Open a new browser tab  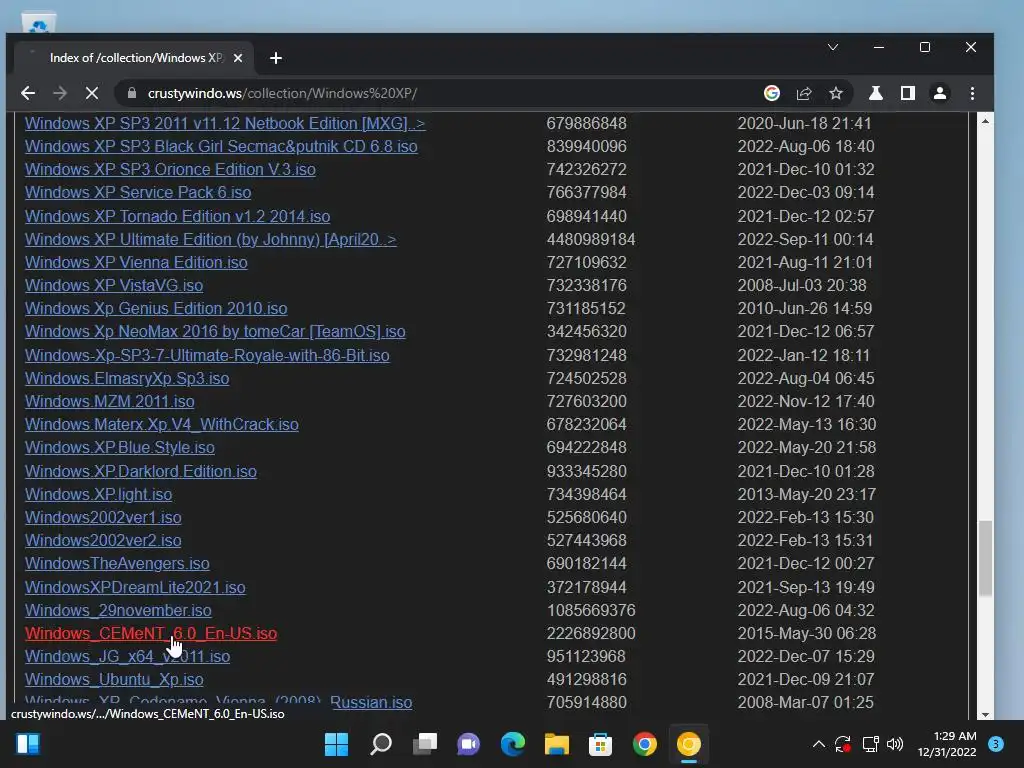pos(276,58)
